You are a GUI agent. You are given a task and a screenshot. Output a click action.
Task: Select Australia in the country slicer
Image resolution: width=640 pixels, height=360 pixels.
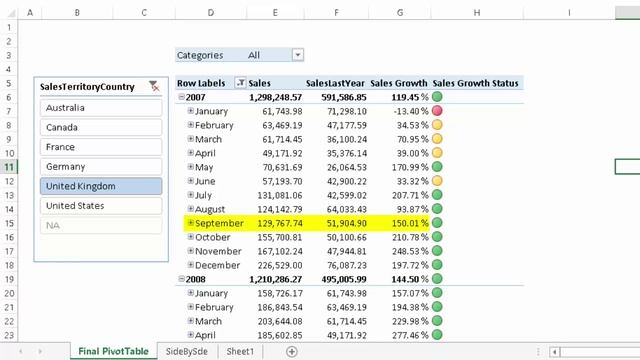coord(101,108)
